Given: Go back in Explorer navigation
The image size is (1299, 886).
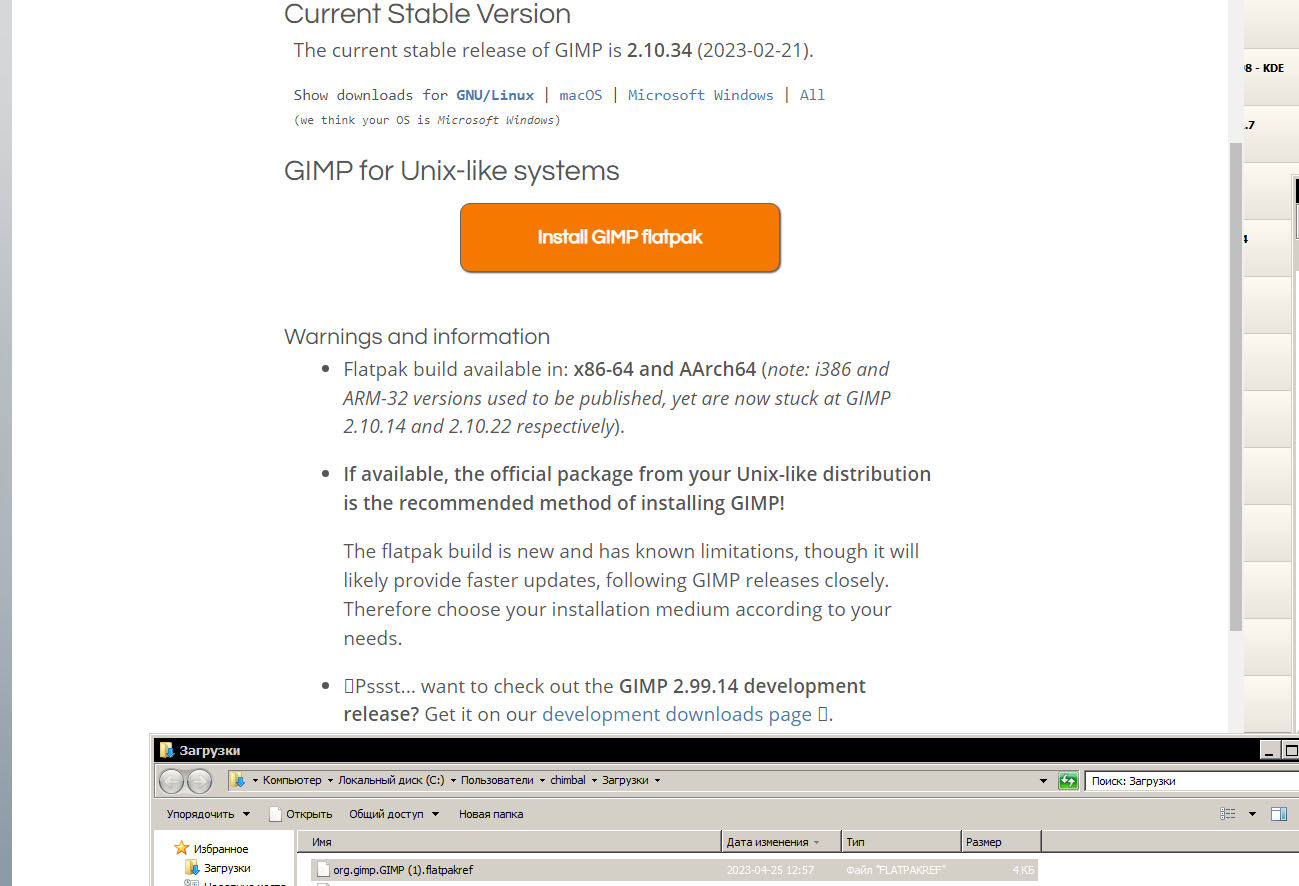Looking at the screenshot, I should pos(172,781).
